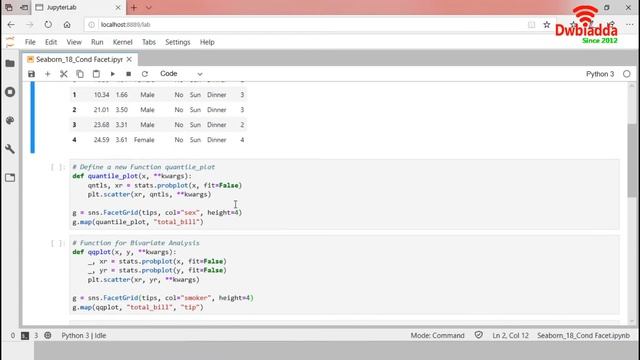Open reading view icon in the address bar
The image size is (640, 360).
531,24
